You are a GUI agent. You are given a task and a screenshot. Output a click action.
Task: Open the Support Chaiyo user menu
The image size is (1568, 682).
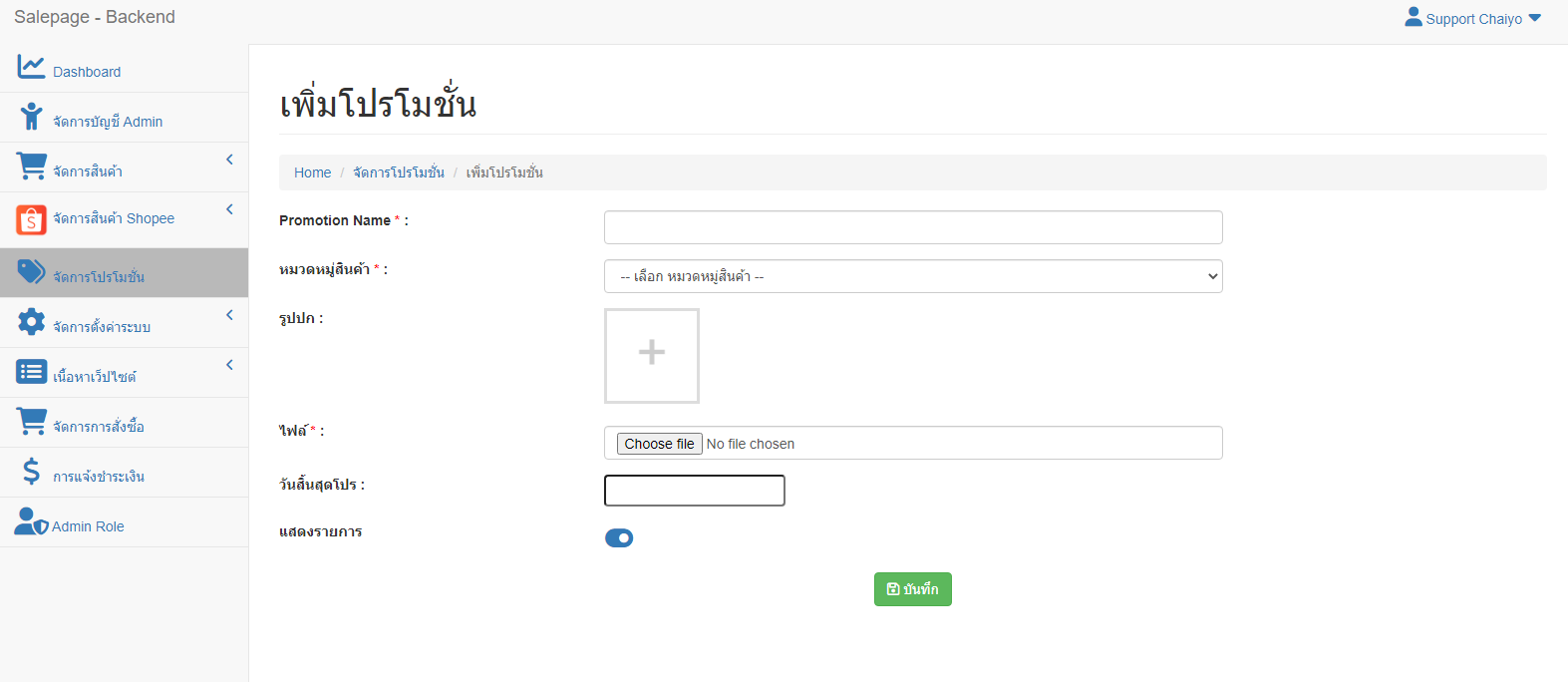1472,18
